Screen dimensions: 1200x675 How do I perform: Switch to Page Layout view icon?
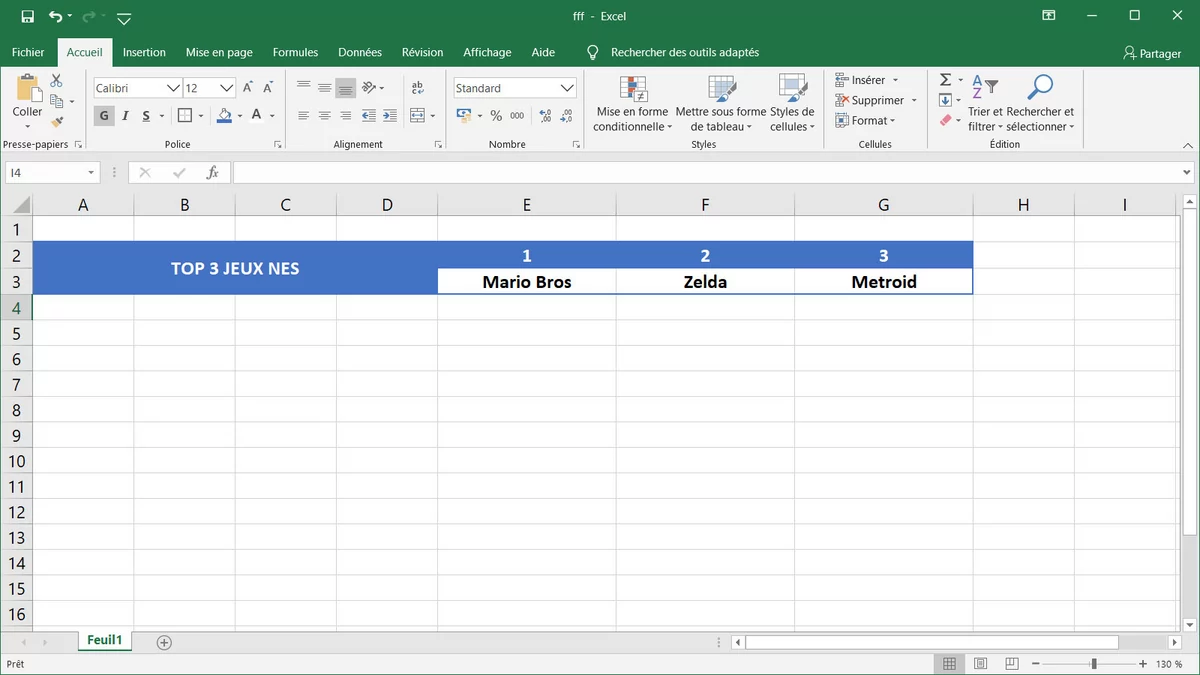tap(980, 664)
